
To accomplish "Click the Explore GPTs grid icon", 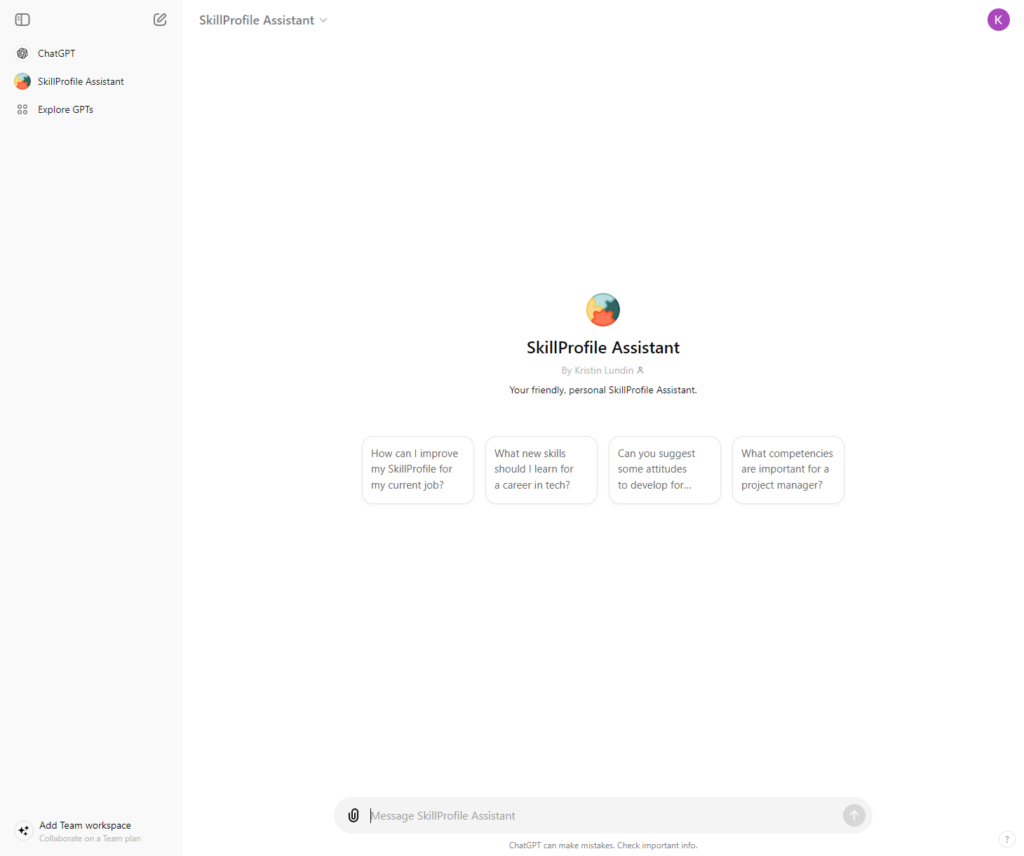I will click(22, 109).
